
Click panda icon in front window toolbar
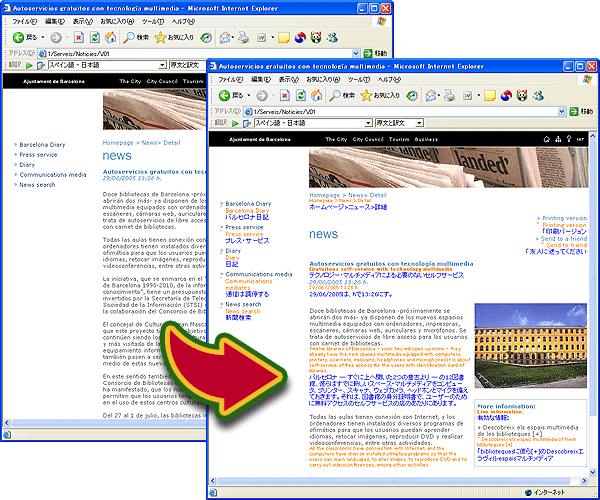[522, 95]
